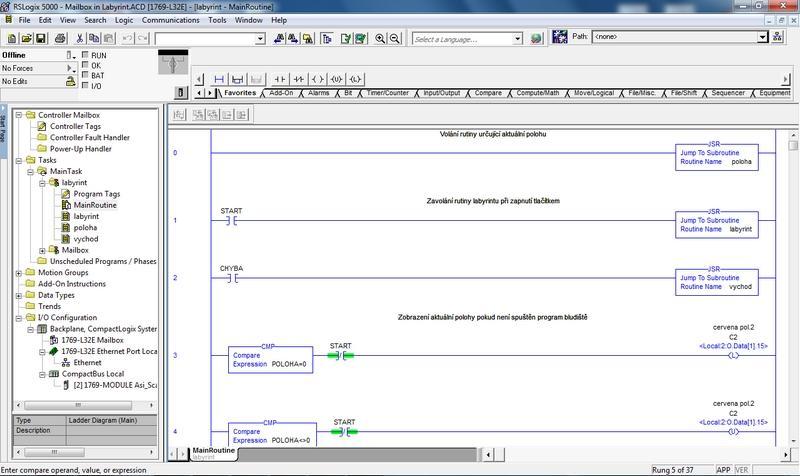Insert an Examine Off (XIO) contact
Viewport: 800px width, 476px height.
[x=298, y=79]
